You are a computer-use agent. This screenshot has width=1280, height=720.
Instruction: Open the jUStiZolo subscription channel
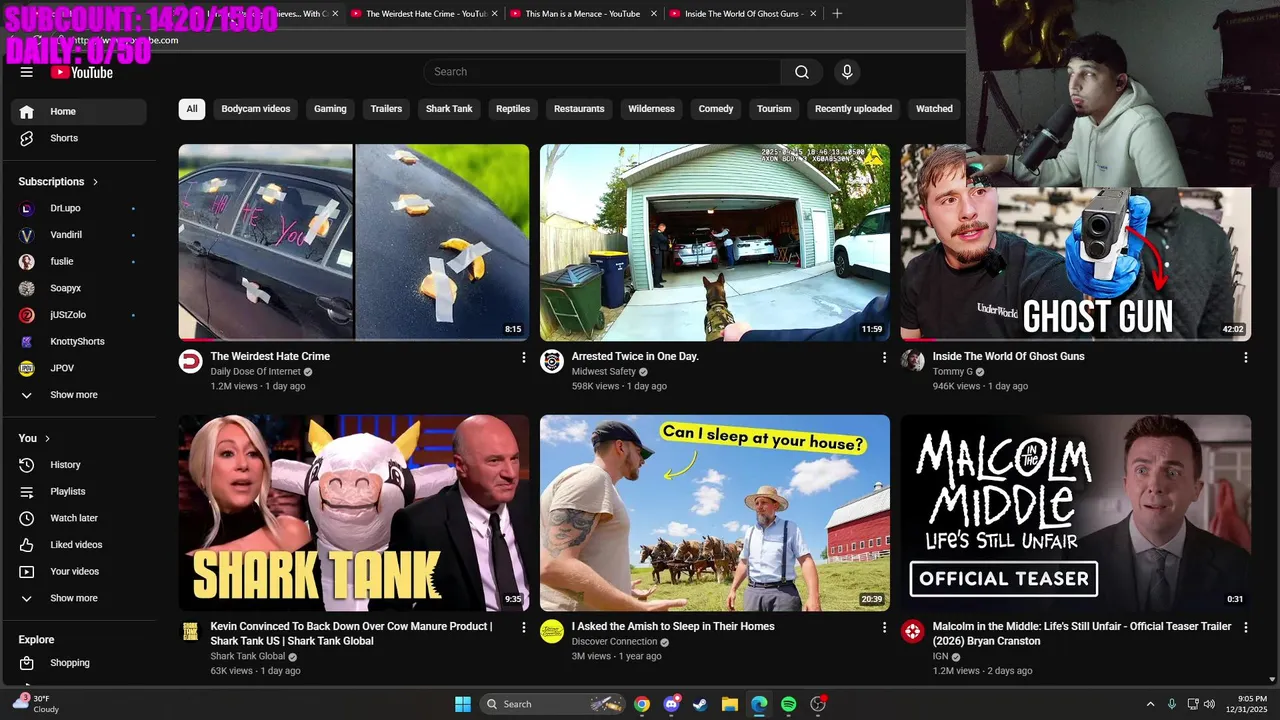[79, 315]
